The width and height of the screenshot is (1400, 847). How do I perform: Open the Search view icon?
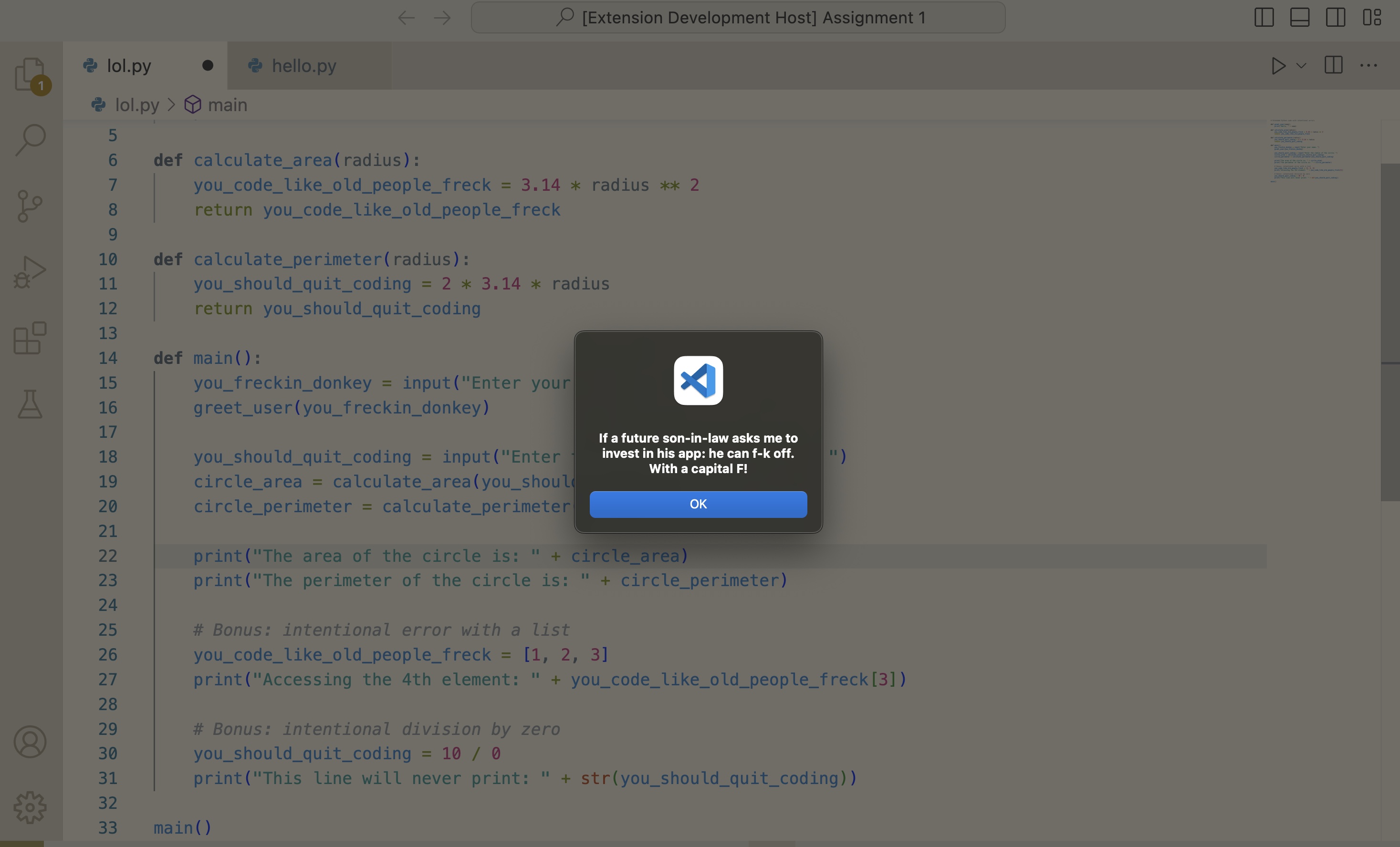[x=30, y=139]
